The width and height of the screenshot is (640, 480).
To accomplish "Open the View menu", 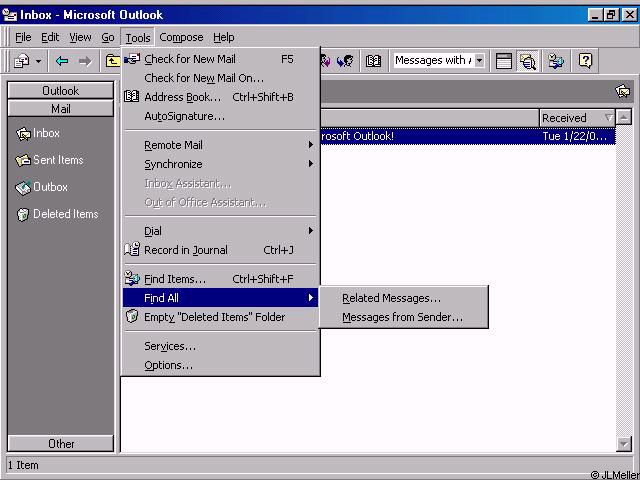I will point(80,38).
